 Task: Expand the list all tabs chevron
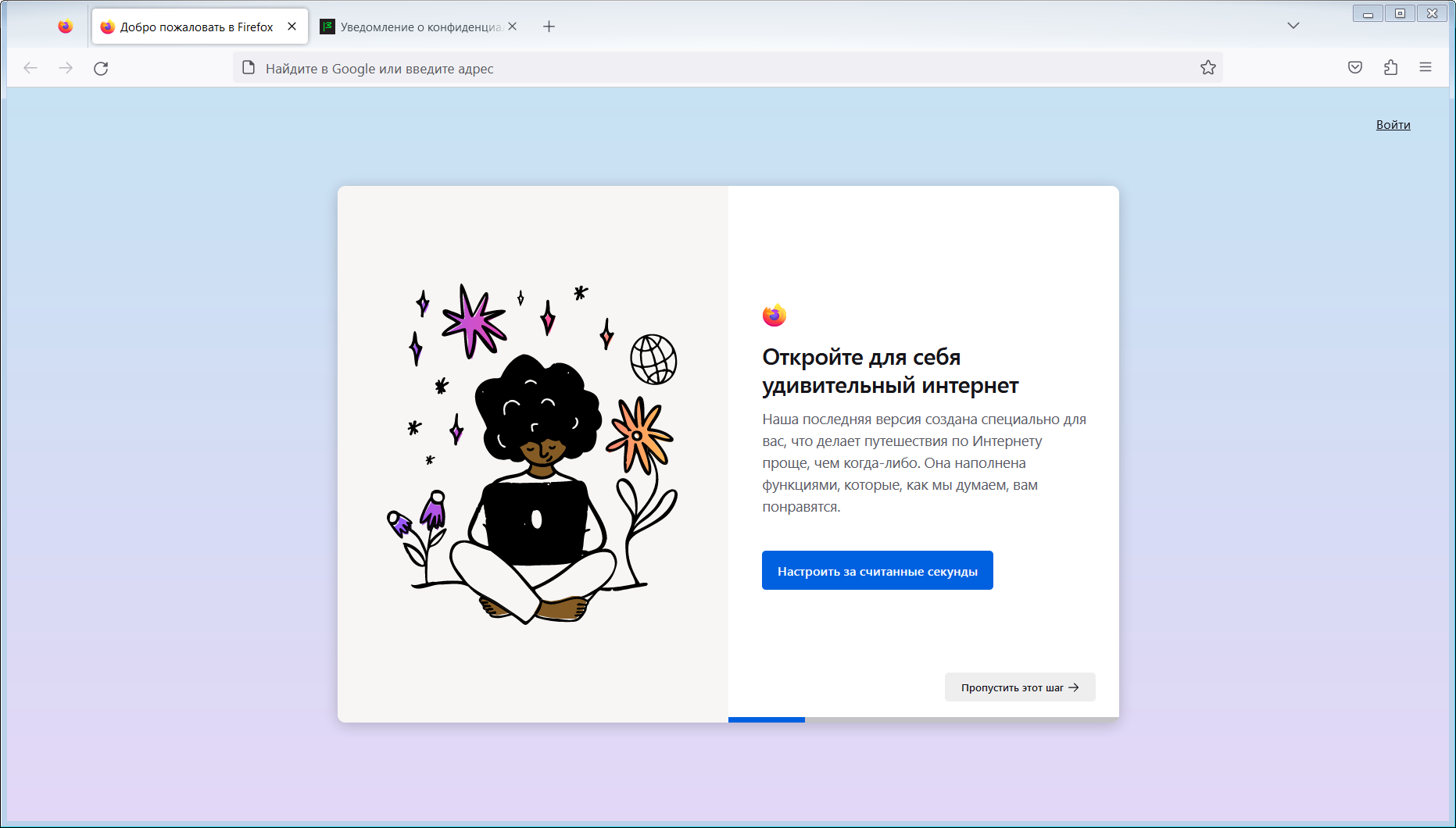click(x=1293, y=26)
